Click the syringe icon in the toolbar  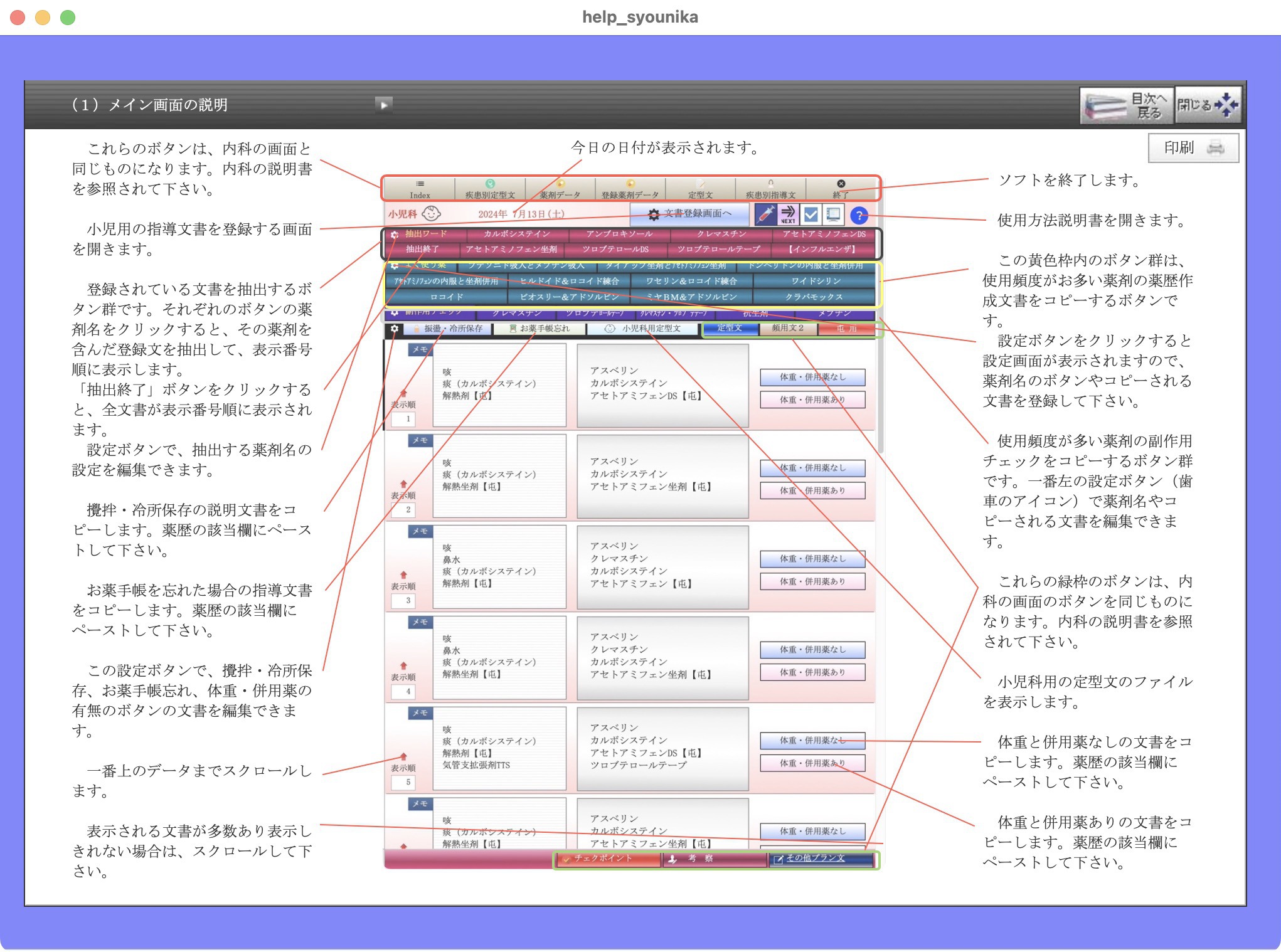[765, 215]
